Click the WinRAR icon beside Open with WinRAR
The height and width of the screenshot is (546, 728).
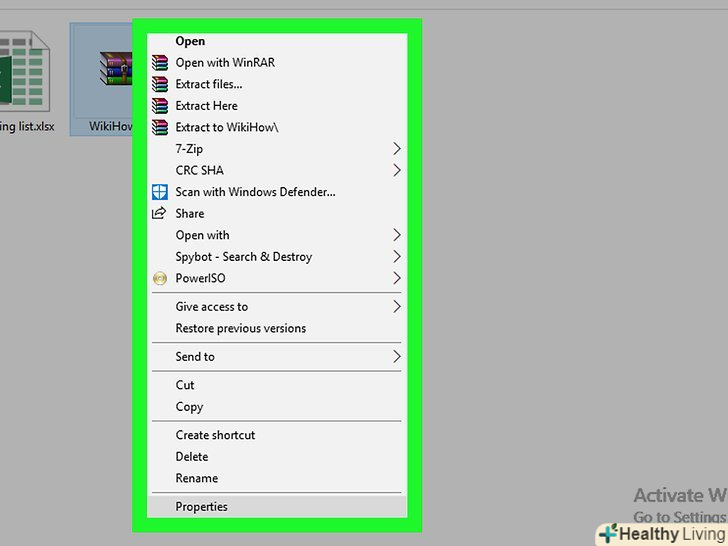coord(160,63)
